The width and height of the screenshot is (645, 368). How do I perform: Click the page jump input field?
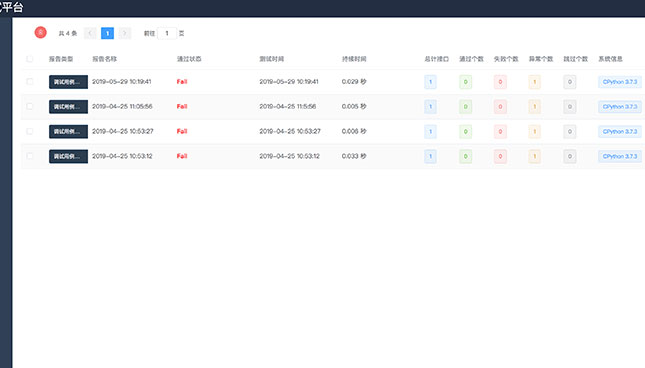tap(167, 33)
